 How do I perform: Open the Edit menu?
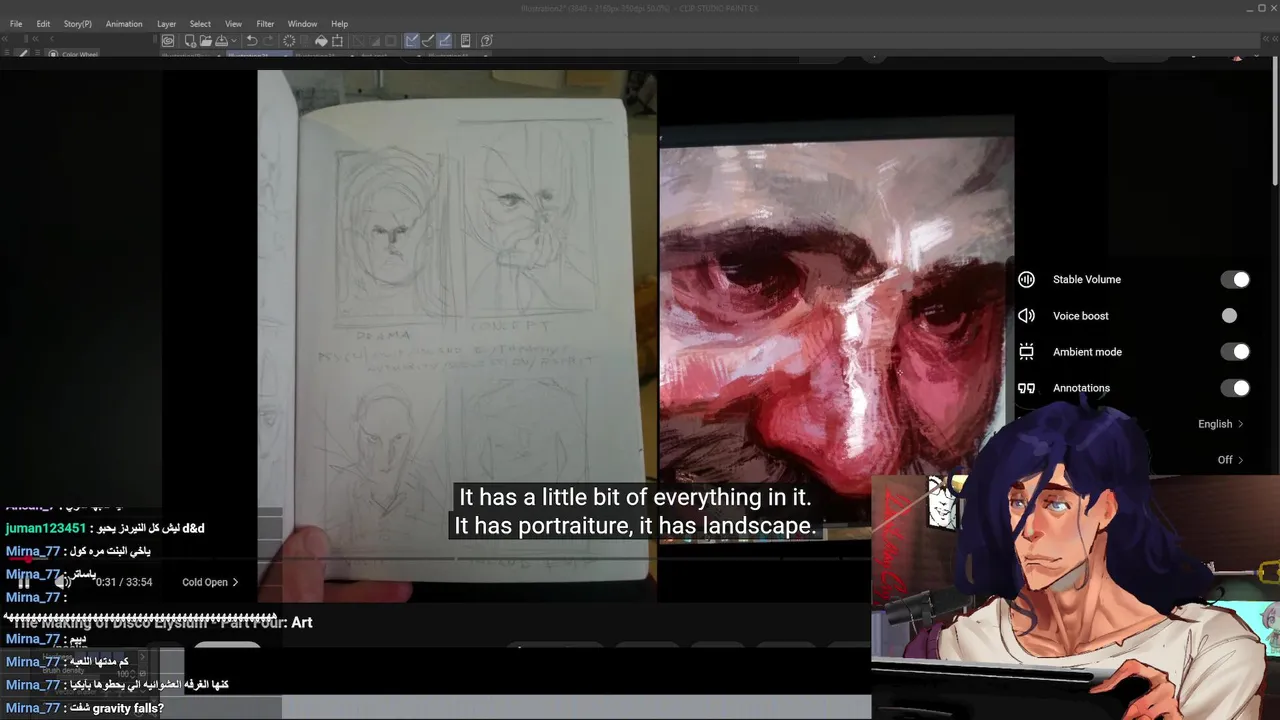(43, 24)
